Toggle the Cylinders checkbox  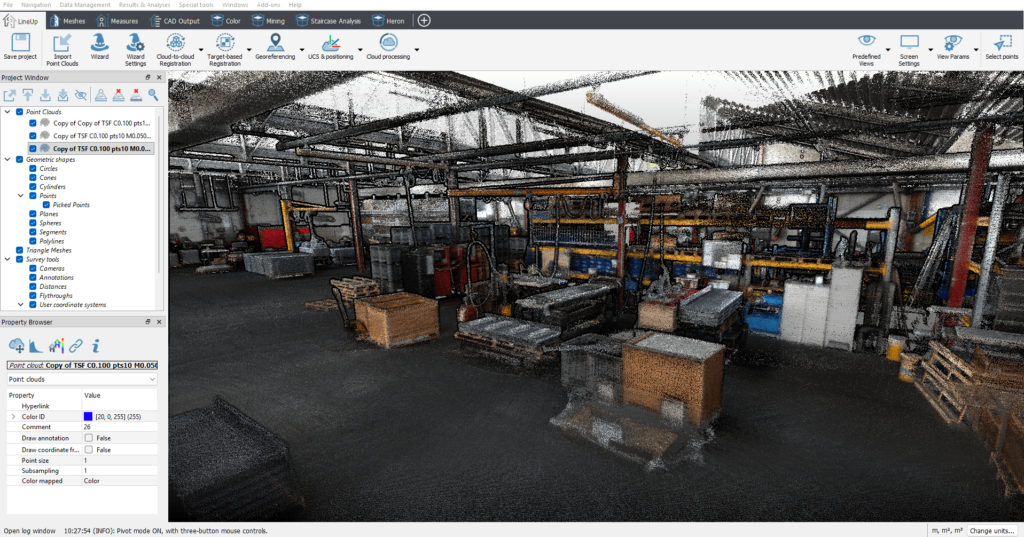33,187
